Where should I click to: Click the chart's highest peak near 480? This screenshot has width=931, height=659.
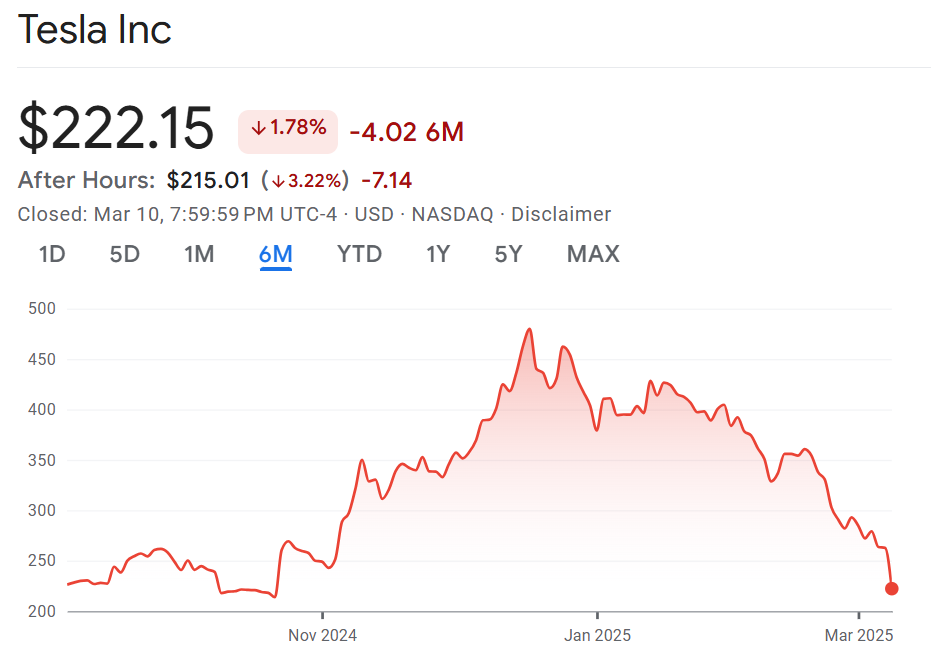click(x=529, y=329)
